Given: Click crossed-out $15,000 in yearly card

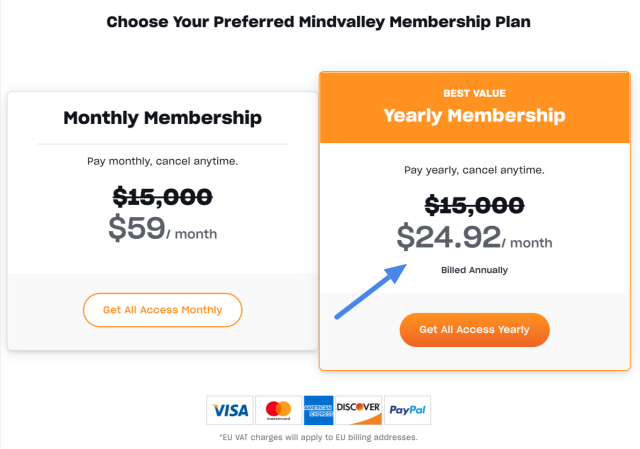Looking at the screenshot, I should [474, 205].
